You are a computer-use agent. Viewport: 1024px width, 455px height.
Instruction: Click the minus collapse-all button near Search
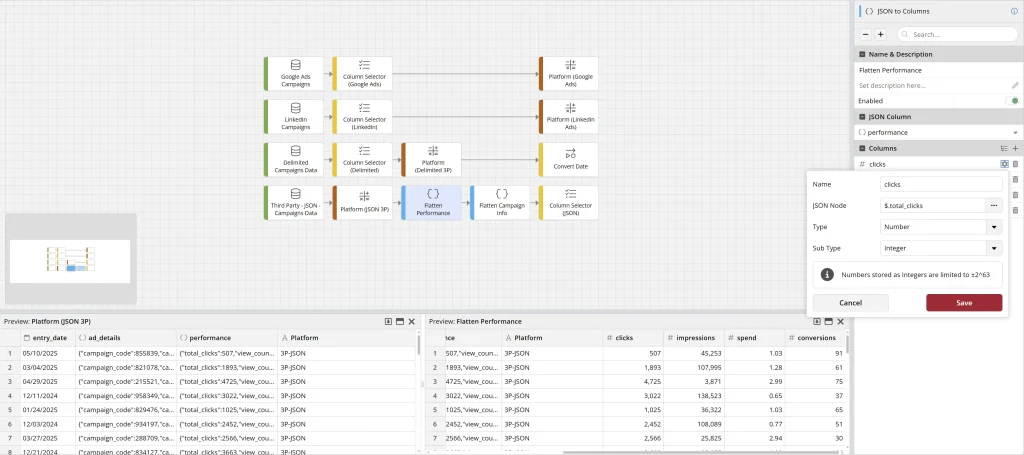tap(865, 35)
